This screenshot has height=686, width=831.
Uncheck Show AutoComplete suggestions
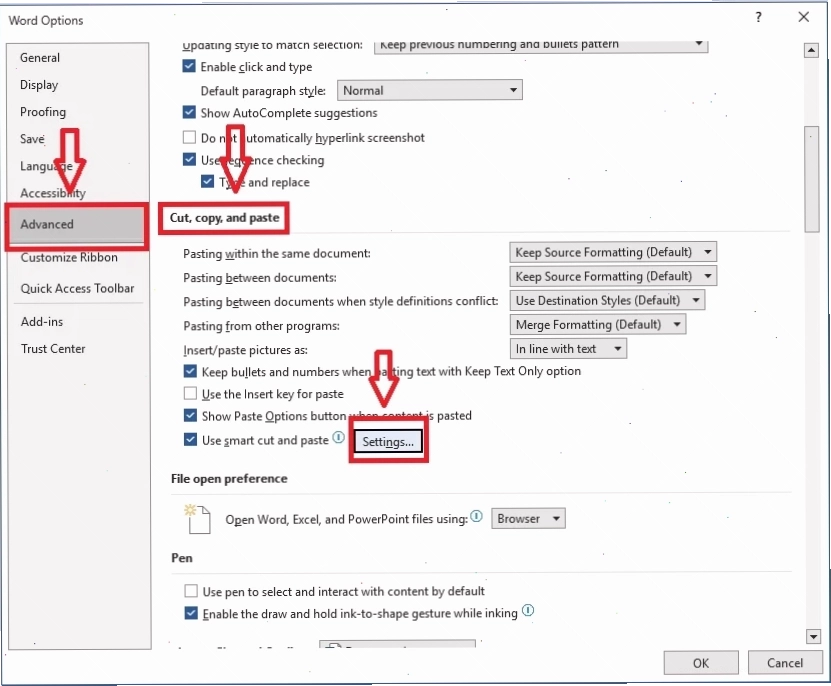[x=189, y=112]
